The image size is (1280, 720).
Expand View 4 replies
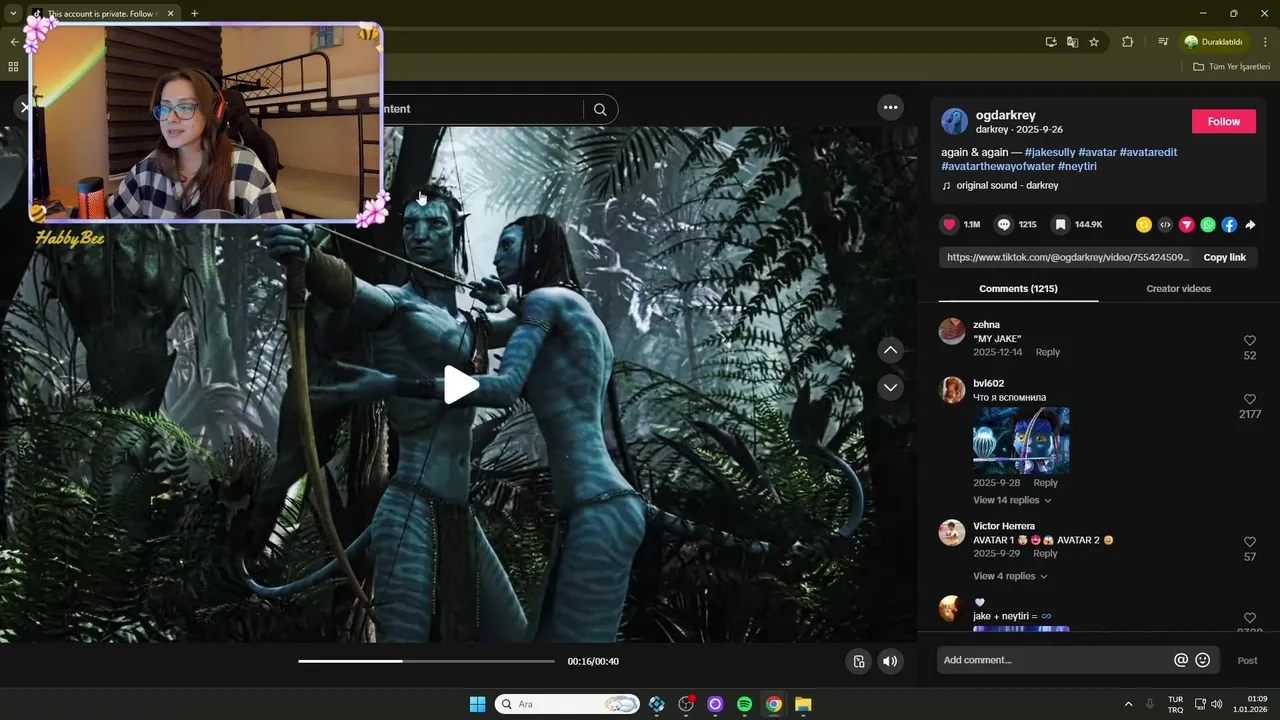pyautogui.click(x=1009, y=576)
